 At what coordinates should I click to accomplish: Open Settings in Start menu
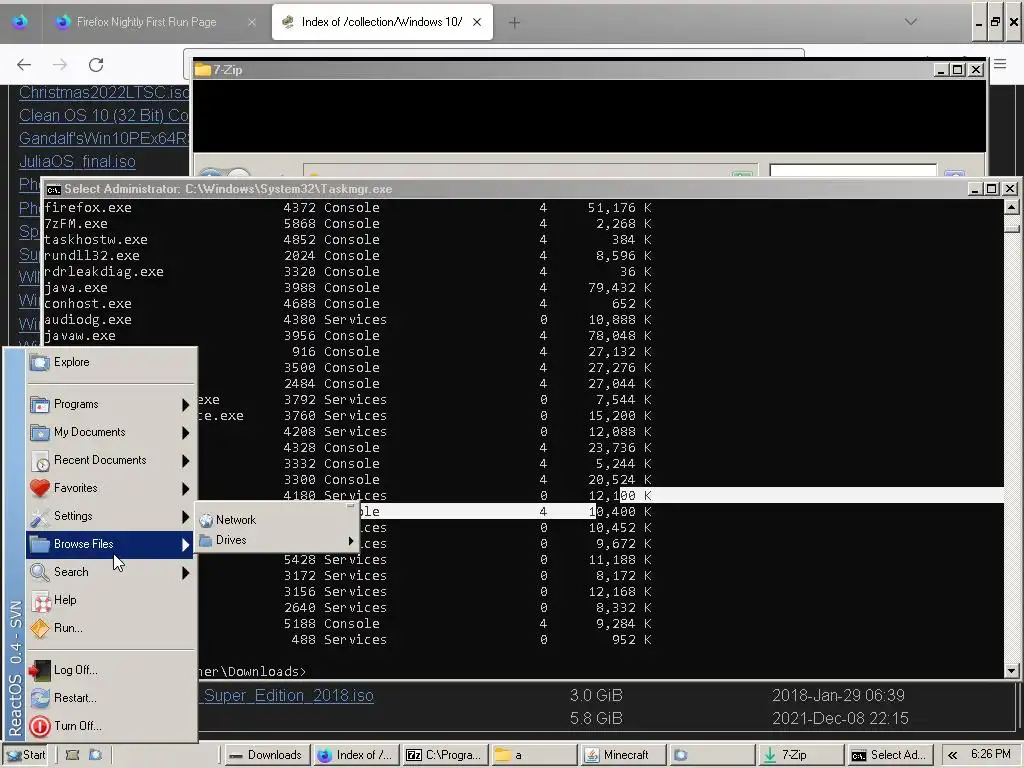(x=111, y=517)
